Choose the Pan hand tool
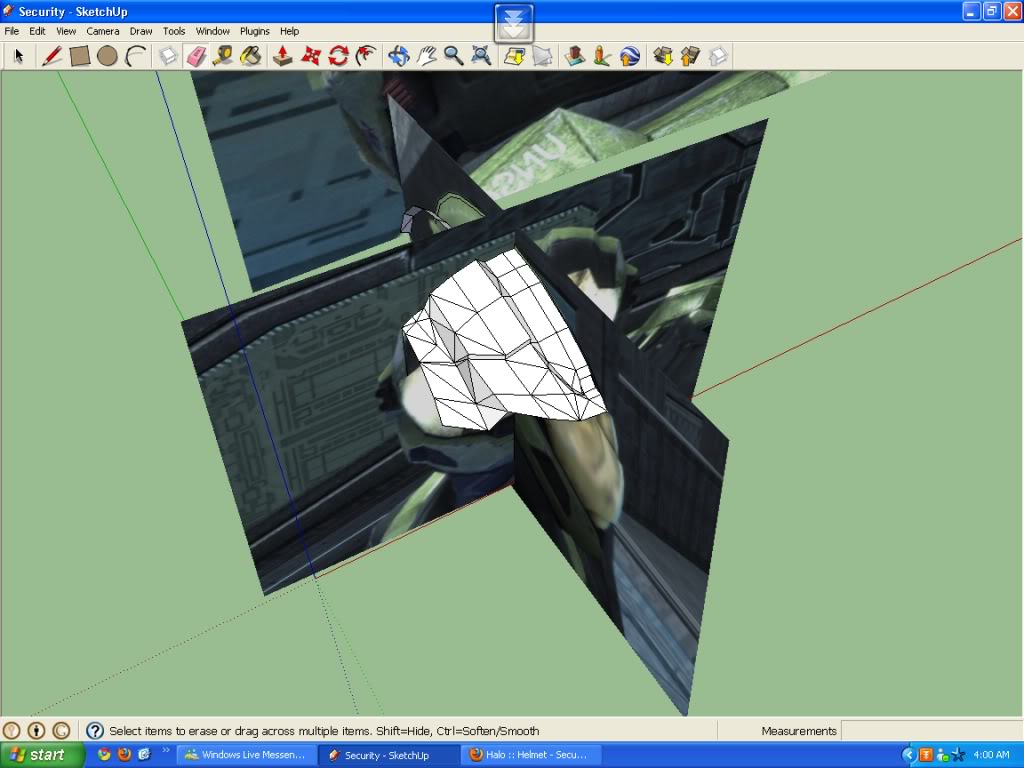Image resolution: width=1024 pixels, height=768 pixels. (x=426, y=56)
